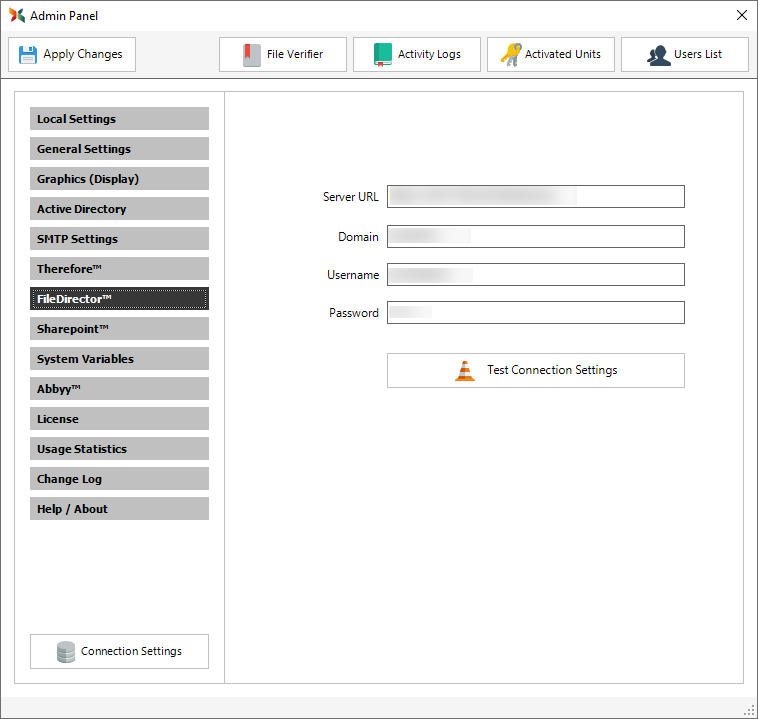Viewport: 758px width, 719px height.
Task: Click the keys icon for Activated Units
Action: (x=511, y=54)
